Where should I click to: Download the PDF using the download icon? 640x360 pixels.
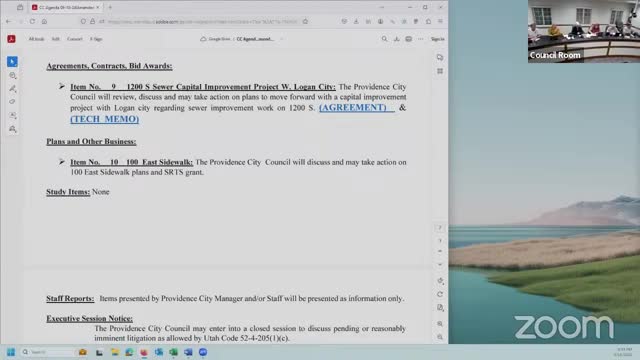click(396, 39)
